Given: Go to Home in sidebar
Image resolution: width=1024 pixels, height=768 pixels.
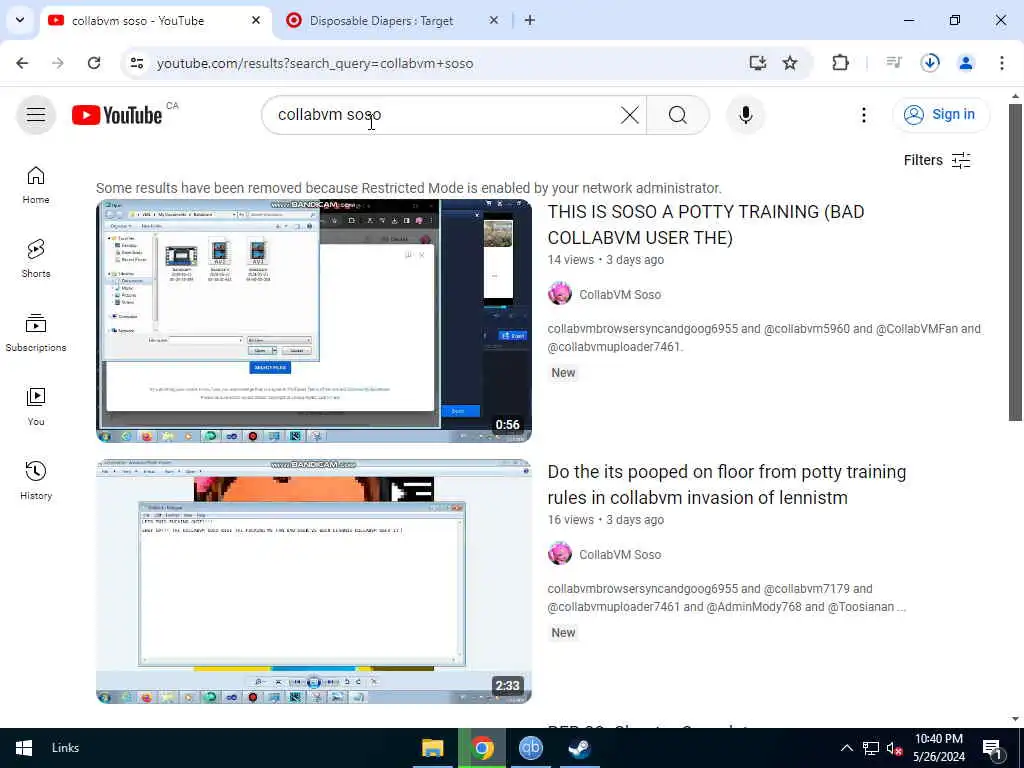Looking at the screenshot, I should [x=36, y=185].
